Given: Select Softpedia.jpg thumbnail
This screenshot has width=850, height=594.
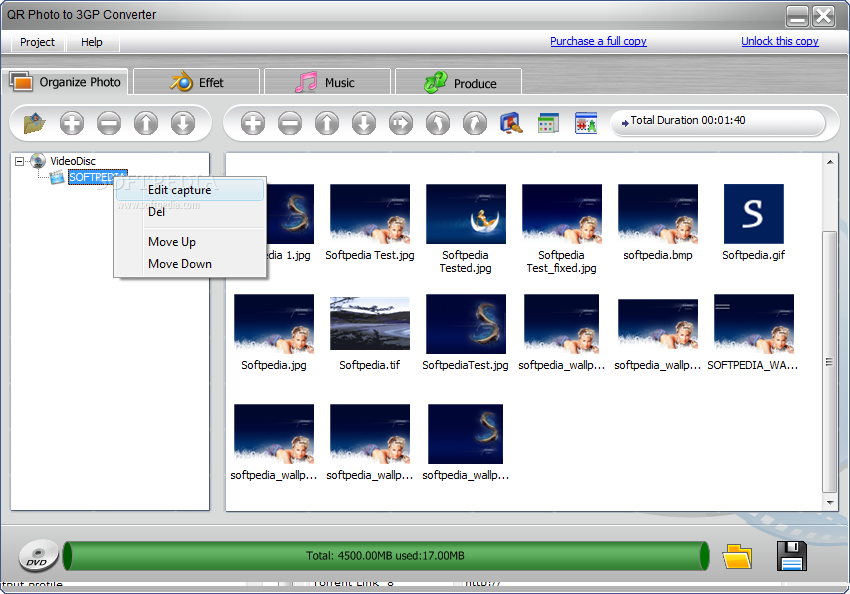Looking at the screenshot, I should point(274,324).
